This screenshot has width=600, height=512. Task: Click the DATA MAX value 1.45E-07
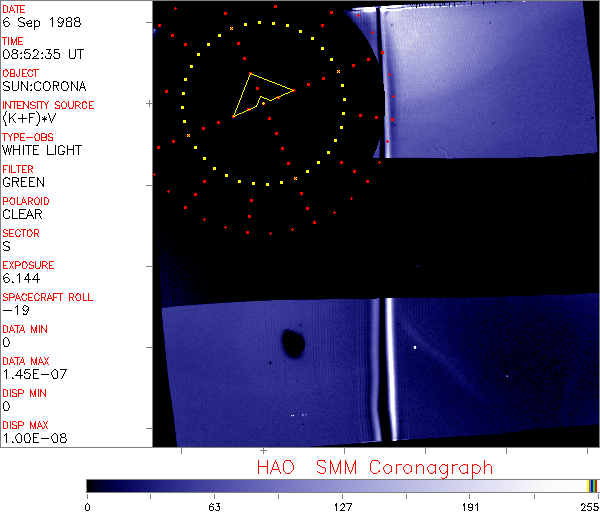(28, 374)
